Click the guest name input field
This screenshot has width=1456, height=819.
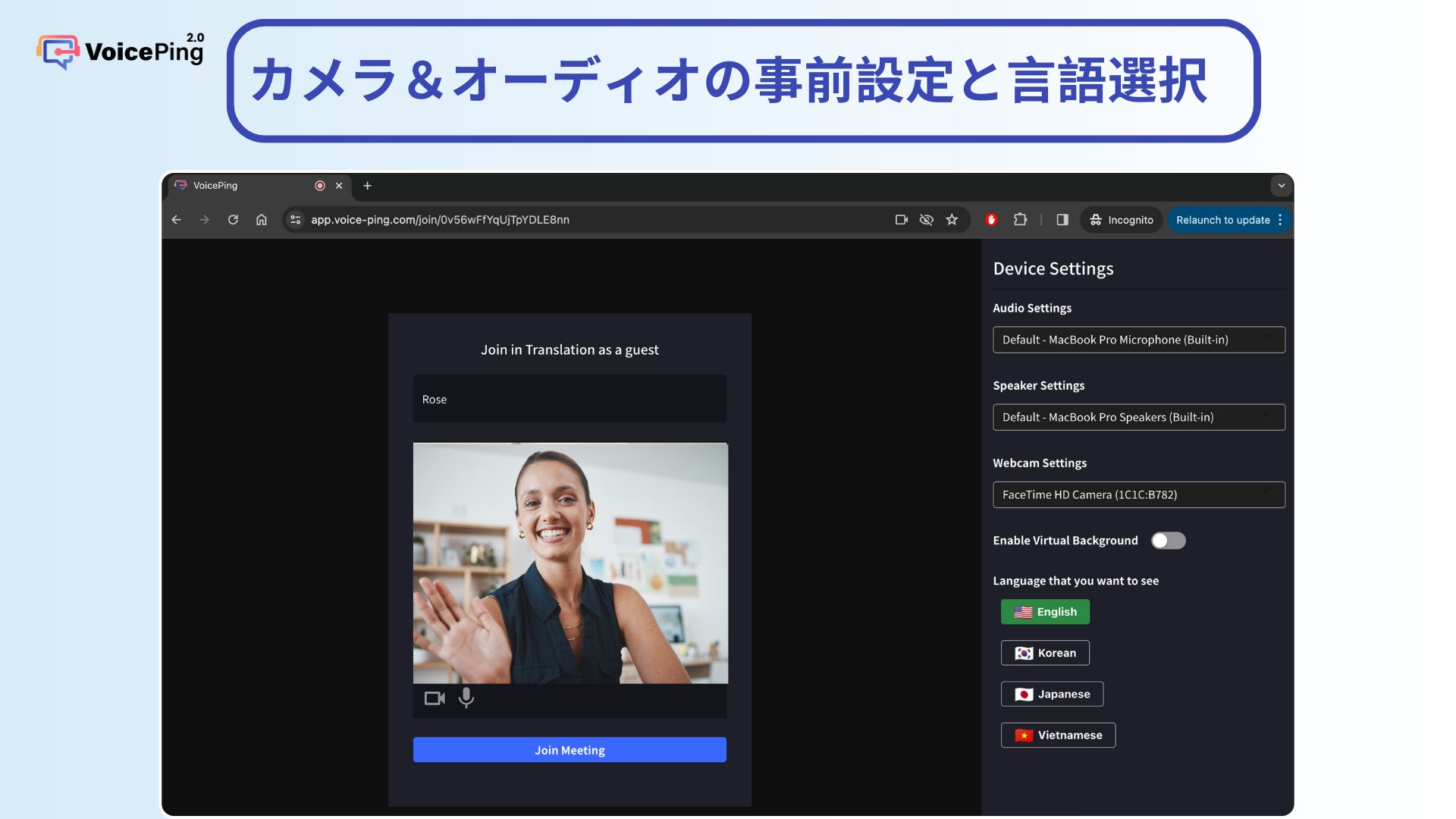(x=570, y=399)
